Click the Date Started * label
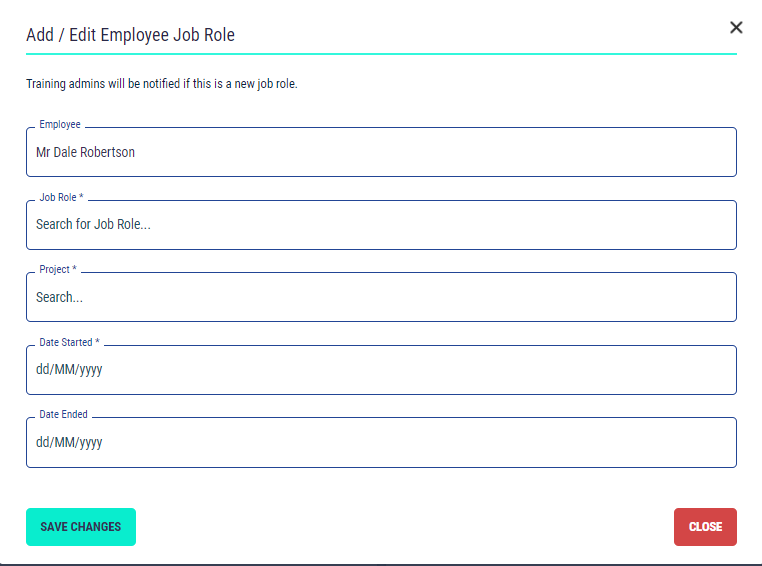The image size is (762, 566). coord(69,342)
